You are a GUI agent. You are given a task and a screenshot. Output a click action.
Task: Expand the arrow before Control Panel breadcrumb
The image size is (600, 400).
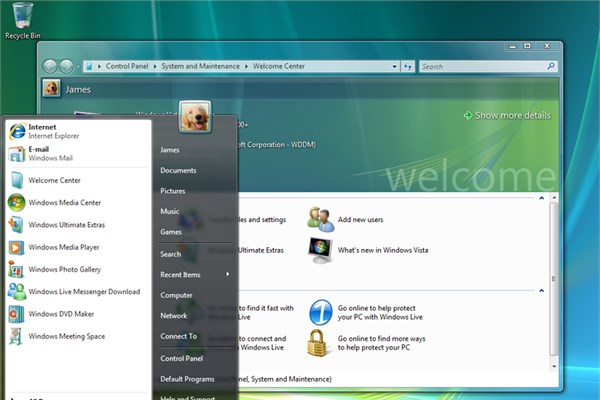point(99,67)
